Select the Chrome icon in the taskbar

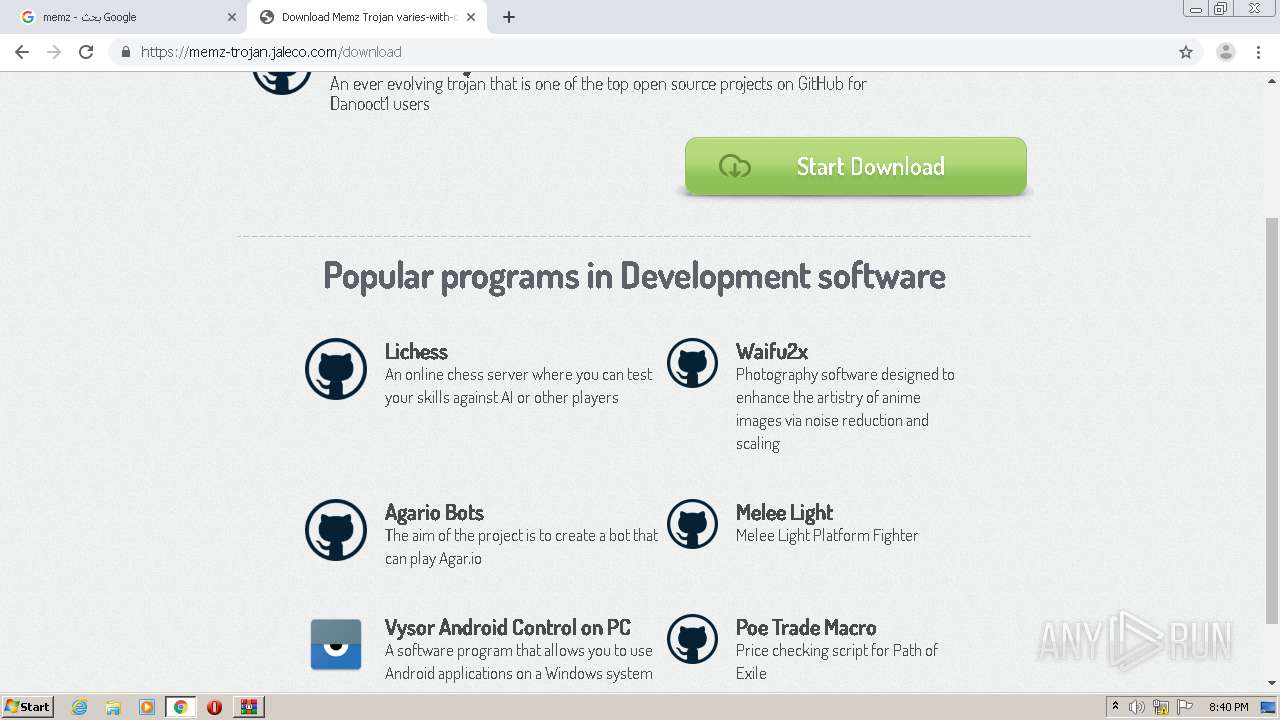coord(180,707)
